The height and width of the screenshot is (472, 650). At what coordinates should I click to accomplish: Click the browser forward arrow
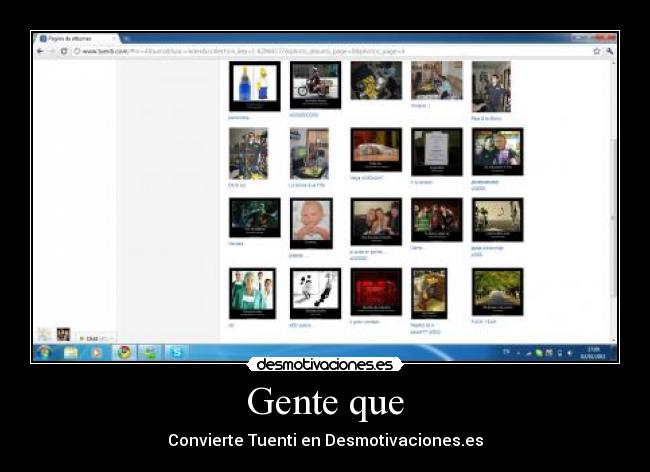click(52, 51)
